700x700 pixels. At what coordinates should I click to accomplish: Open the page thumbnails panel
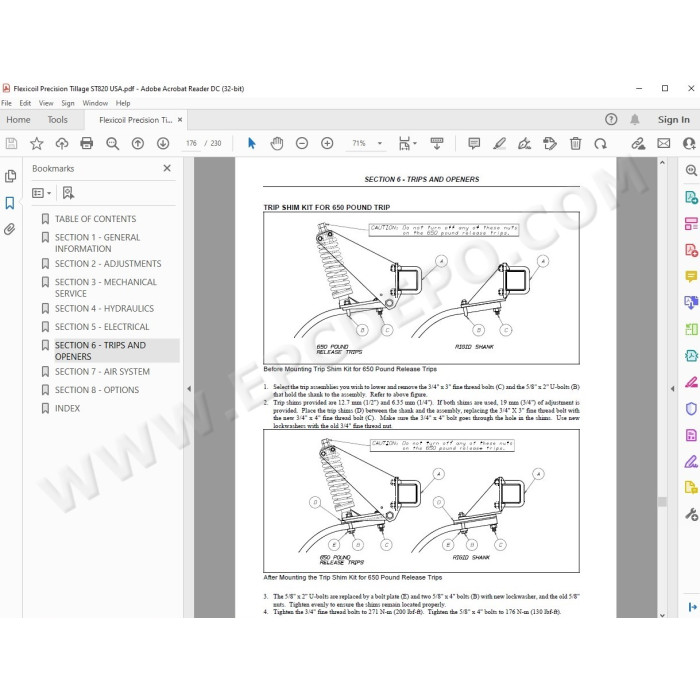point(10,176)
